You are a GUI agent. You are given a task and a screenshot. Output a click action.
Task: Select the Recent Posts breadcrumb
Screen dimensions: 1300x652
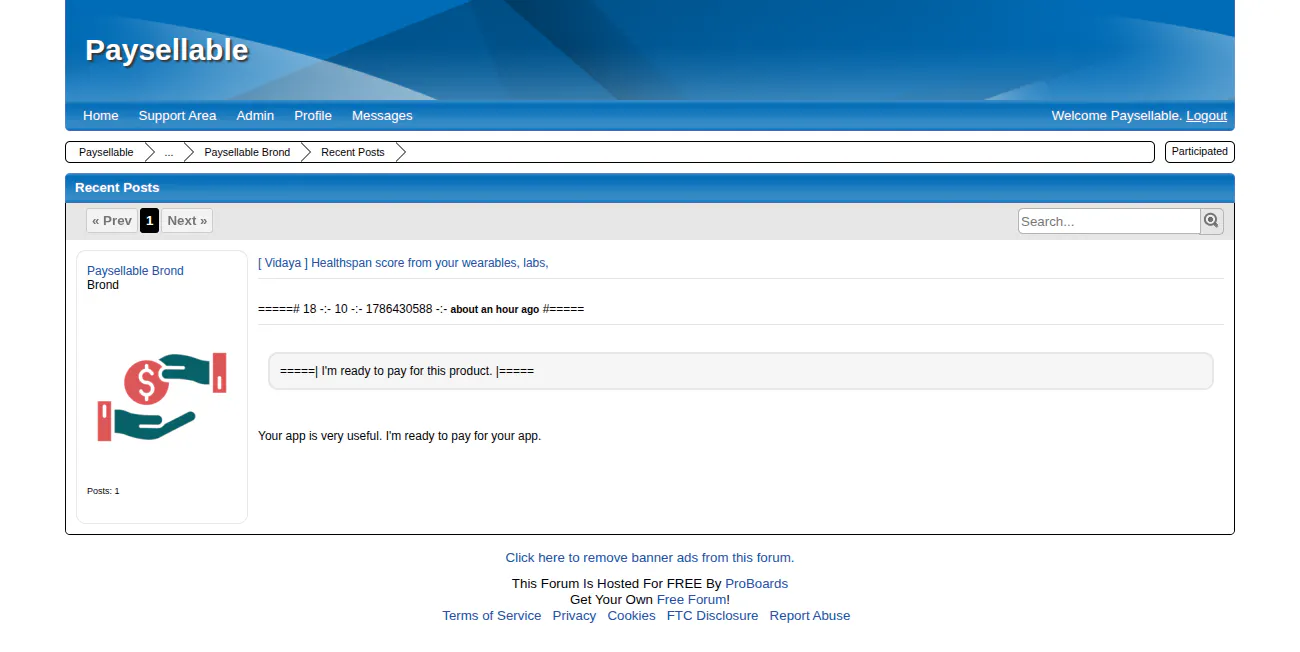[x=353, y=152]
